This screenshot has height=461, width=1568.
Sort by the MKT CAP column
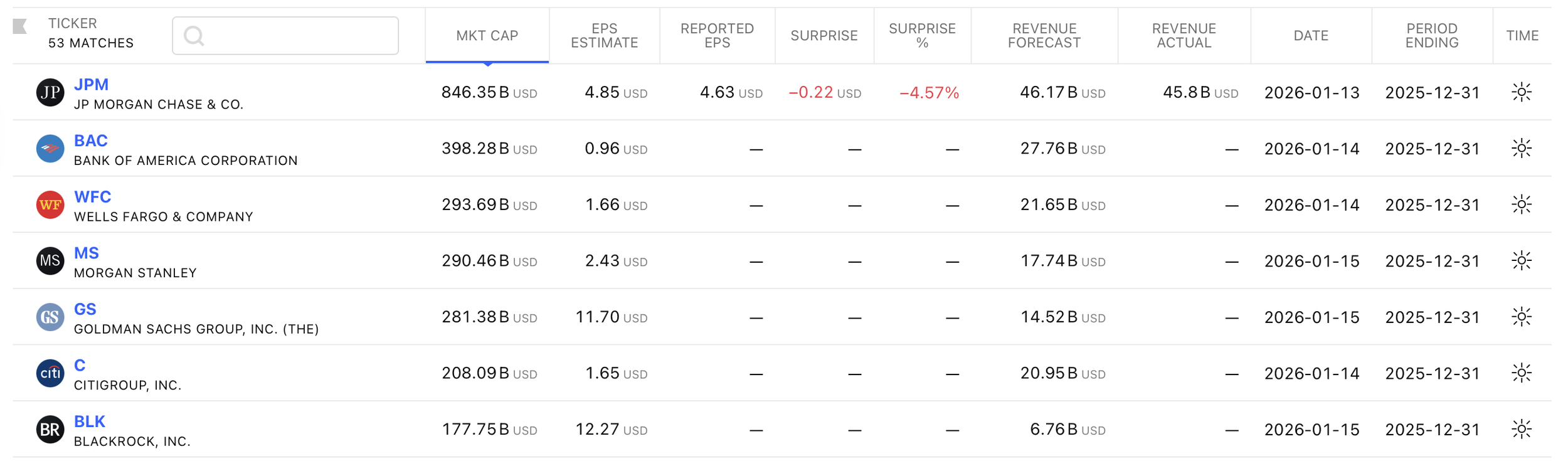click(487, 36)
